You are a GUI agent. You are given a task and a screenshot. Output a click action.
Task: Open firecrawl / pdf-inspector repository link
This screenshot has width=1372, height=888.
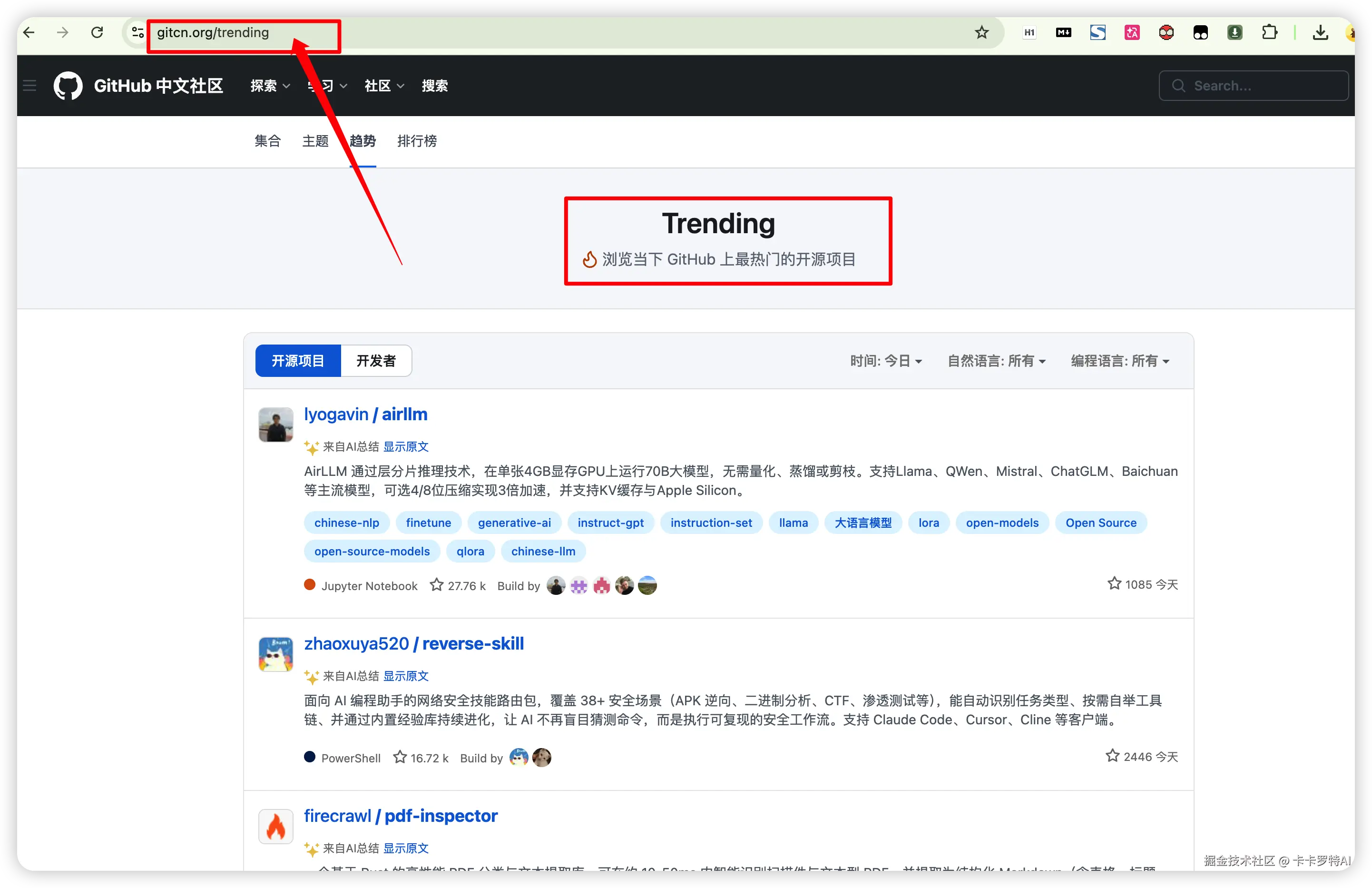point(401,816)
